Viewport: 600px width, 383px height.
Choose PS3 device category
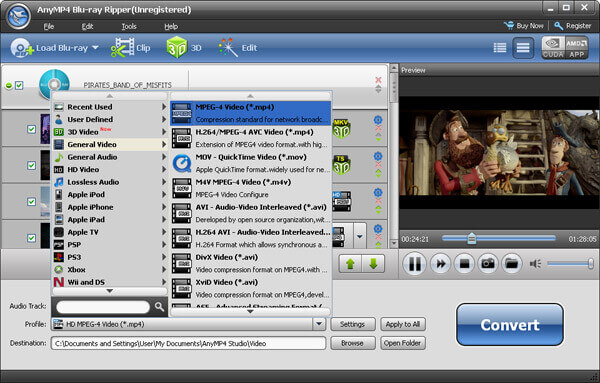point(110,257)
